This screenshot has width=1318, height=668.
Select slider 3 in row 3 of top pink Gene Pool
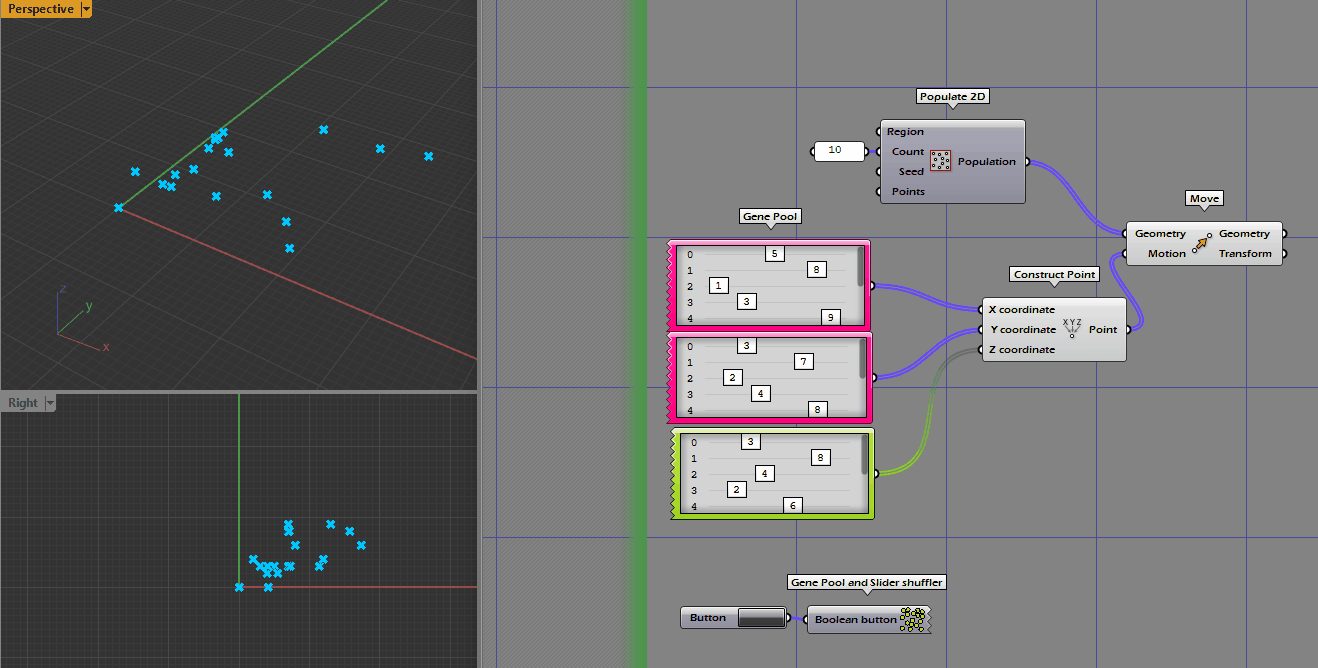pyautogui.click(x=747, y=301)
